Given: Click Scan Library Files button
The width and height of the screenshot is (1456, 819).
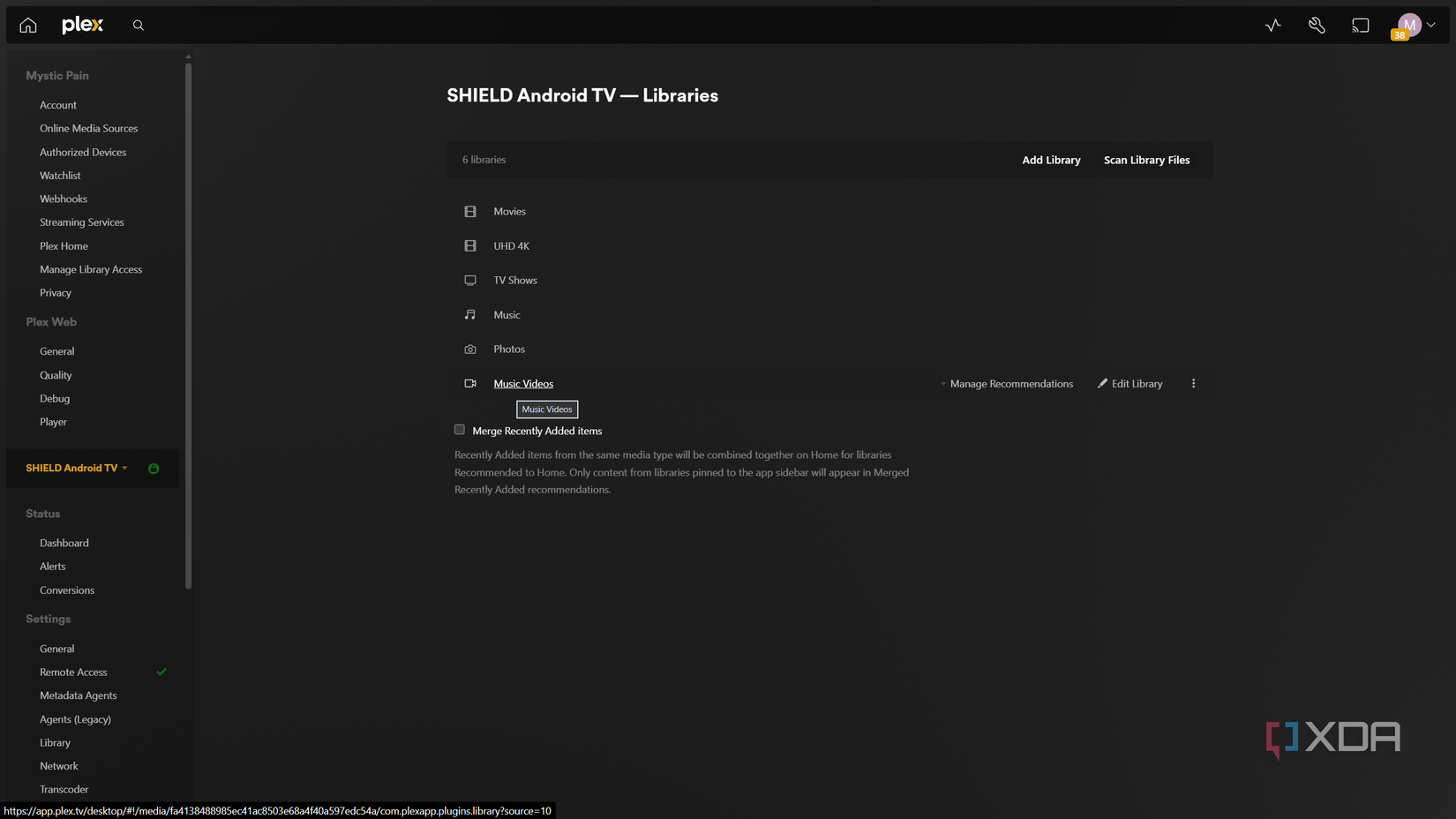Looking at the screenshot, I should (x=1146, y=160).
